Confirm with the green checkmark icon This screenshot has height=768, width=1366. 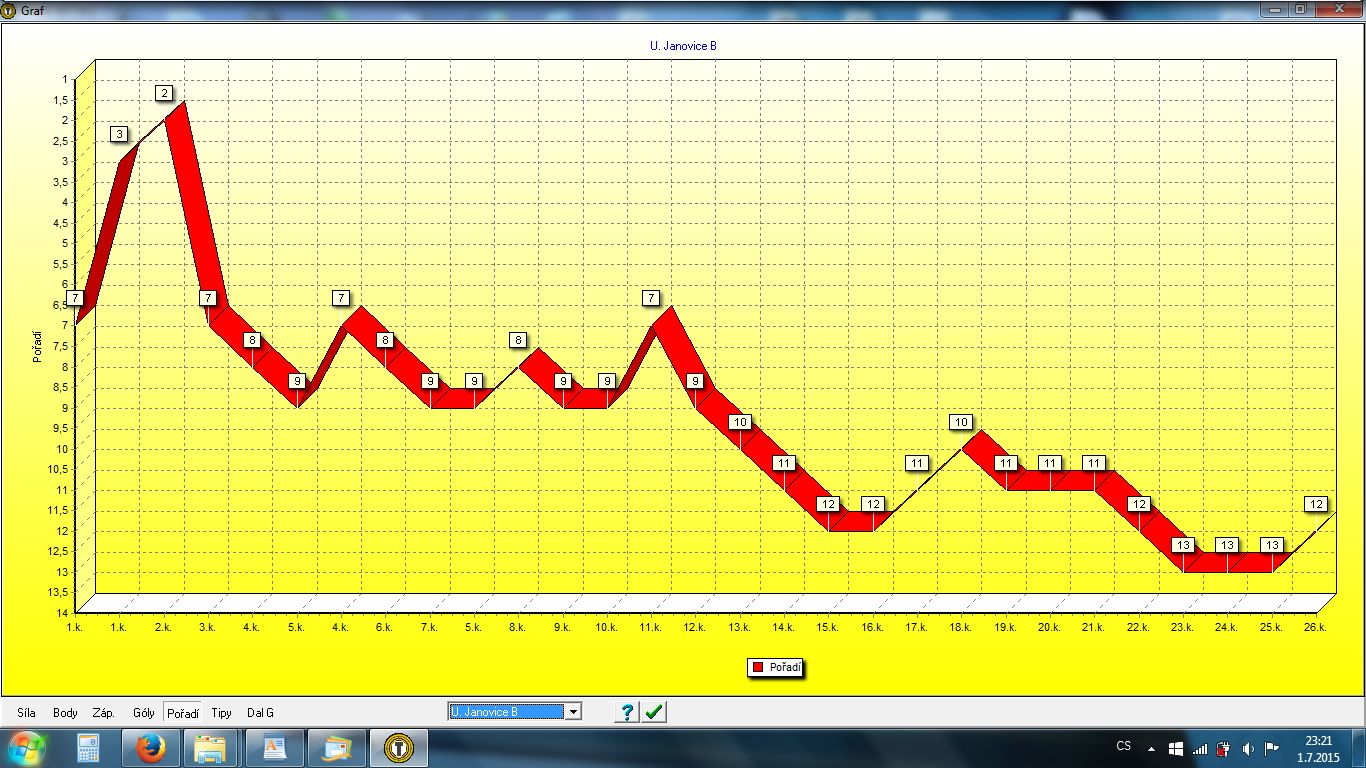tap(654, 712)
